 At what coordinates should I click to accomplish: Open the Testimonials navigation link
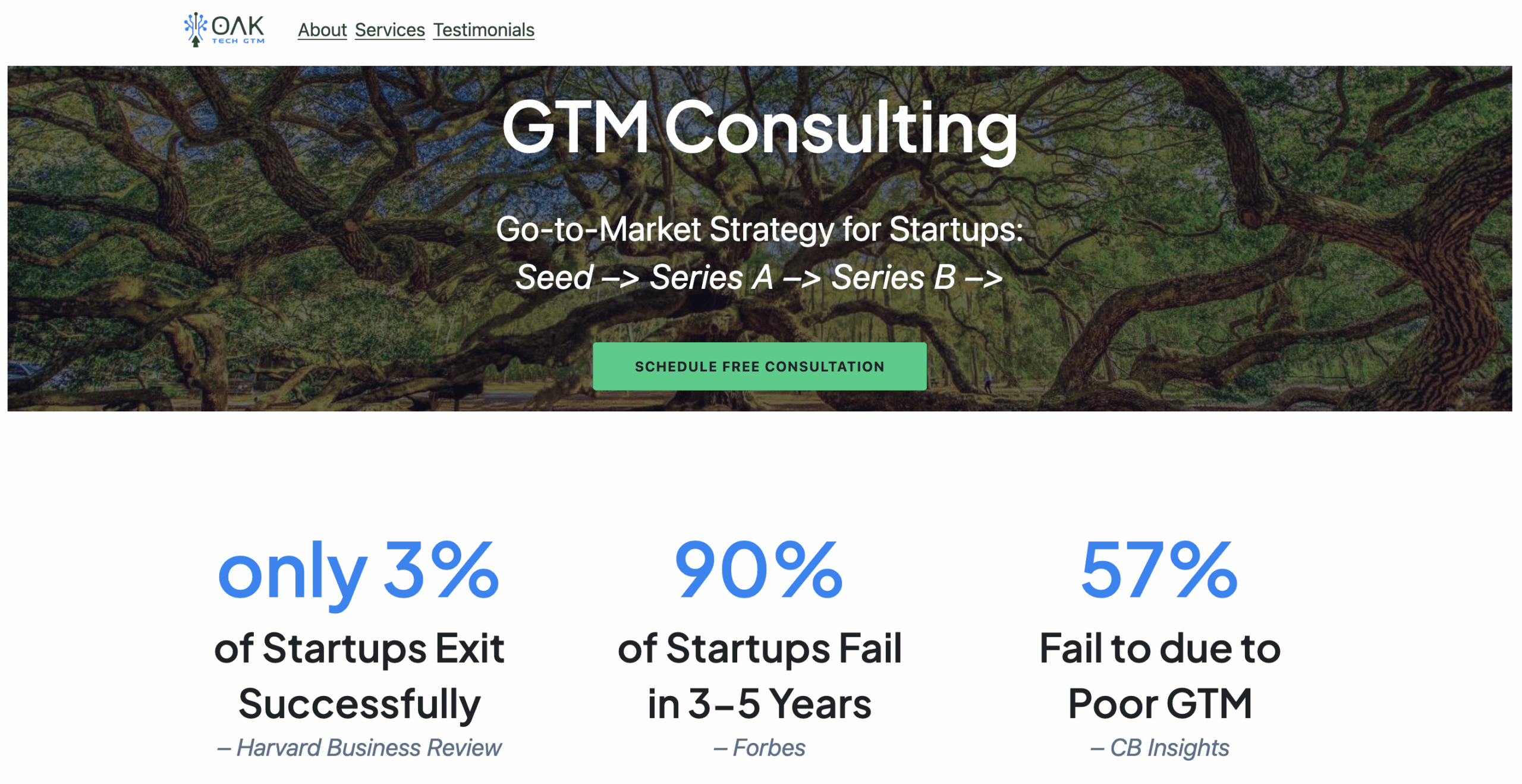point(483,30)
